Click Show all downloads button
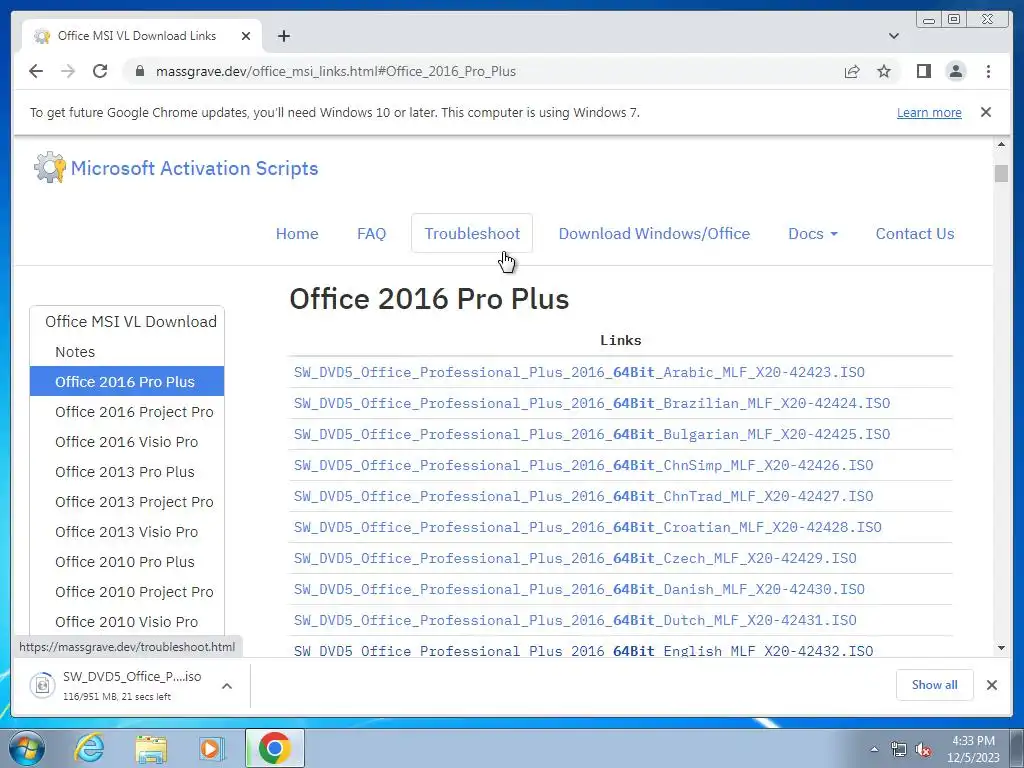 click(x=934, y=684)
